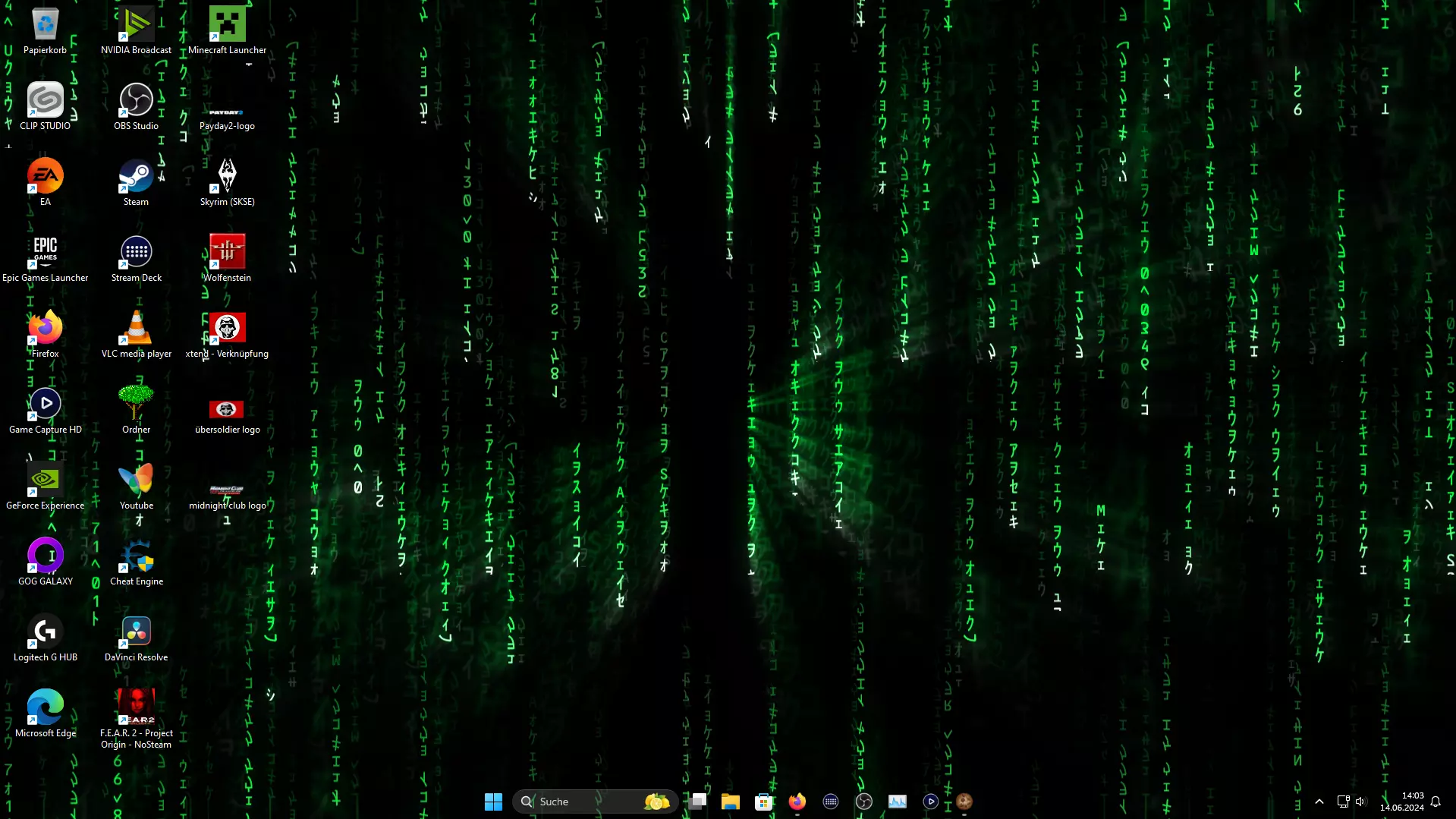This screenshot has width=1456, height=819.
Task: Select F.E.A.R. 2 Project Origin shortcut
Action: coord(136,720)
